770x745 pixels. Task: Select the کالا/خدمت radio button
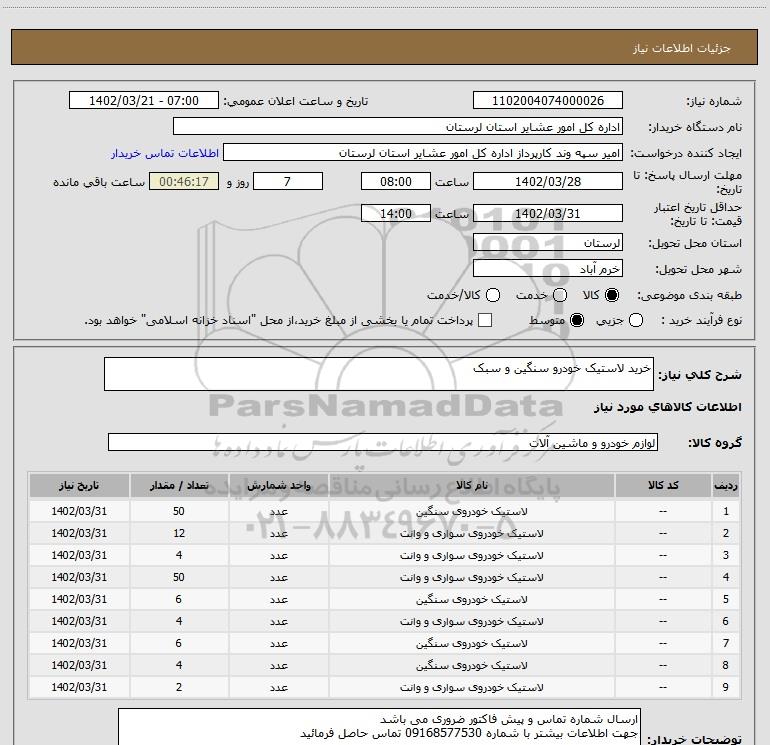(x=493, y=295)
